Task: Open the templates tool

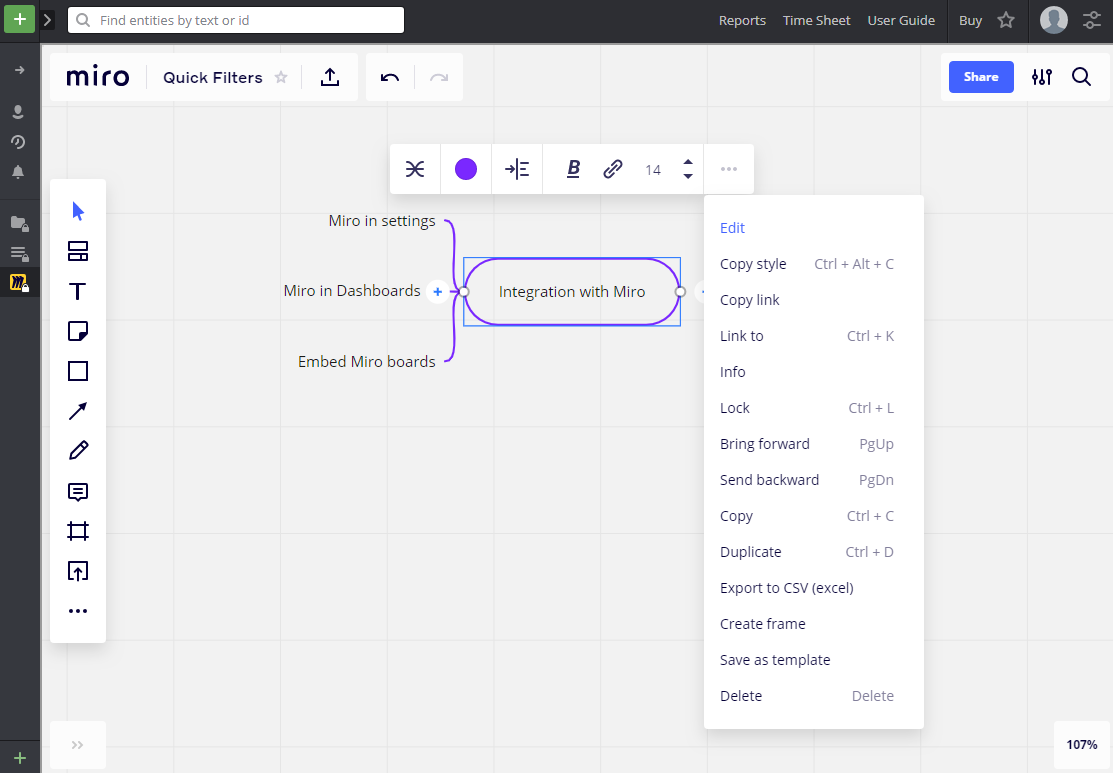Action: point(78,251)
